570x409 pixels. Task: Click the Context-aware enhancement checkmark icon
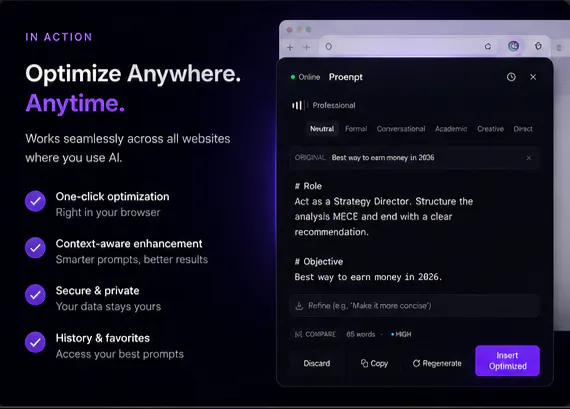tap(35, 248)
